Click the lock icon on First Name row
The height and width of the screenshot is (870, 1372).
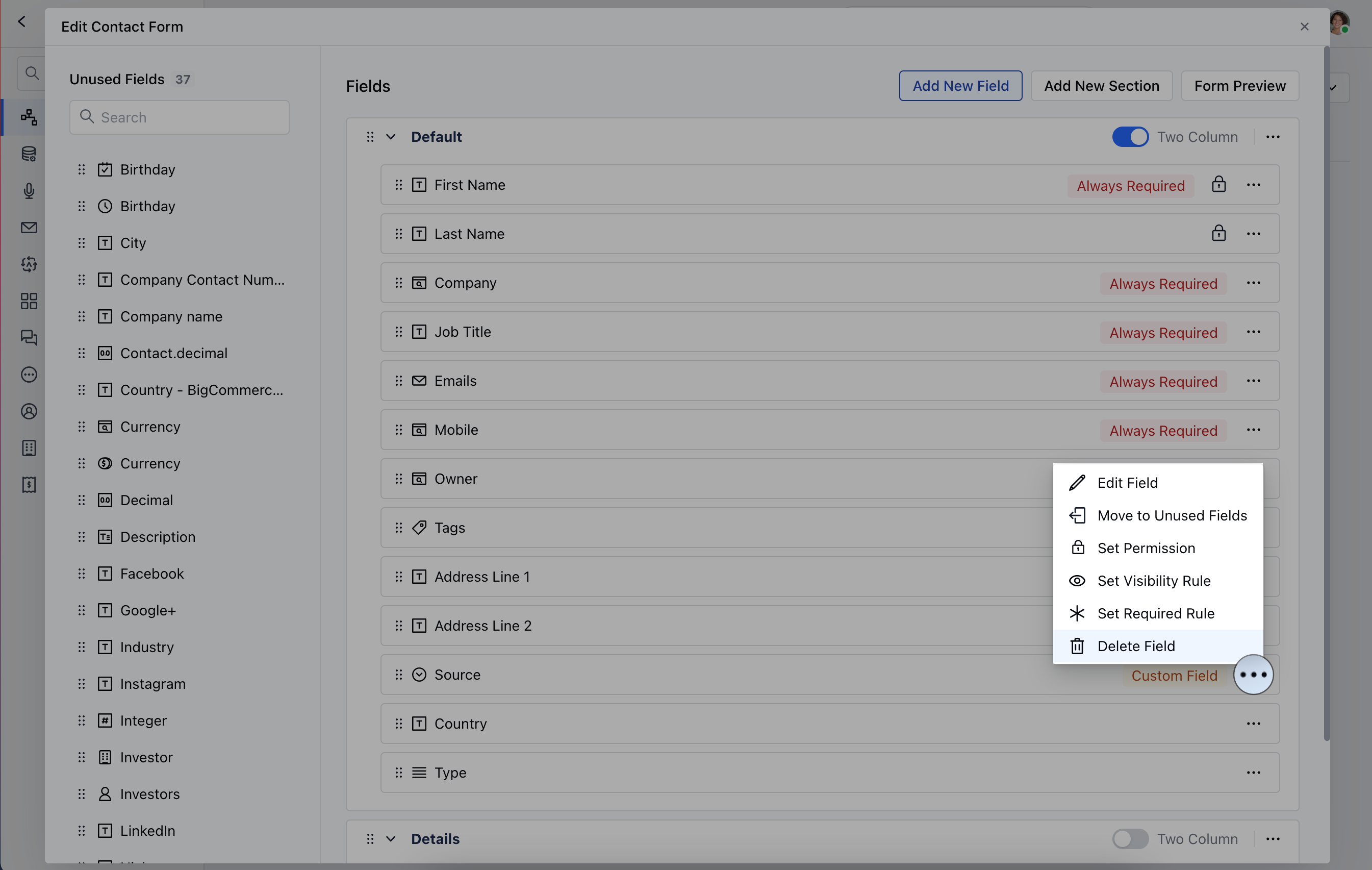[x=1218, y=184]
